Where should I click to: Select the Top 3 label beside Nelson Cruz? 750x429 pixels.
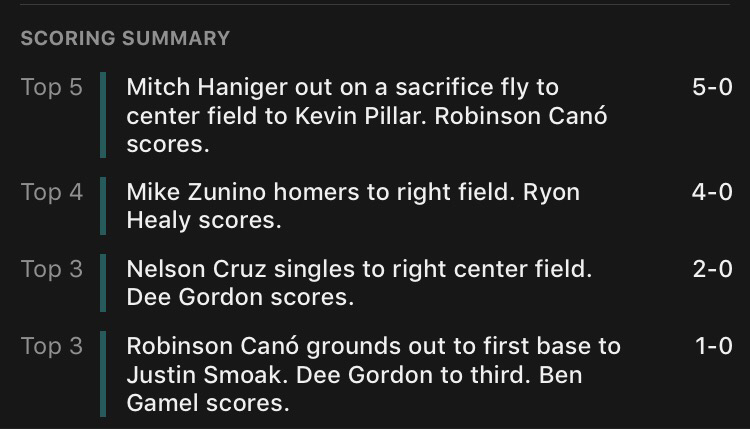coord(52,269)
